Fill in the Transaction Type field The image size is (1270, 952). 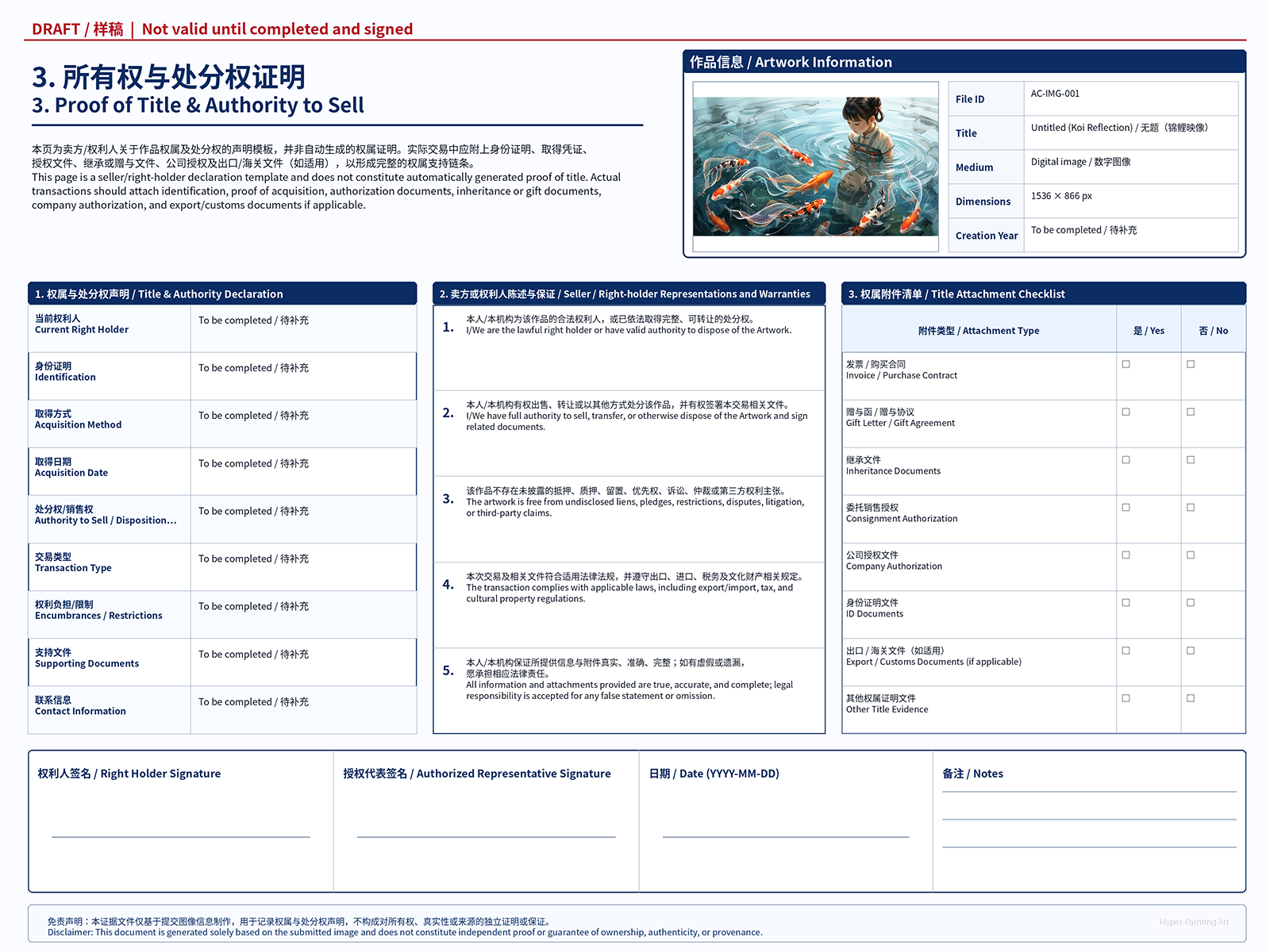click(x=303, y=566)
